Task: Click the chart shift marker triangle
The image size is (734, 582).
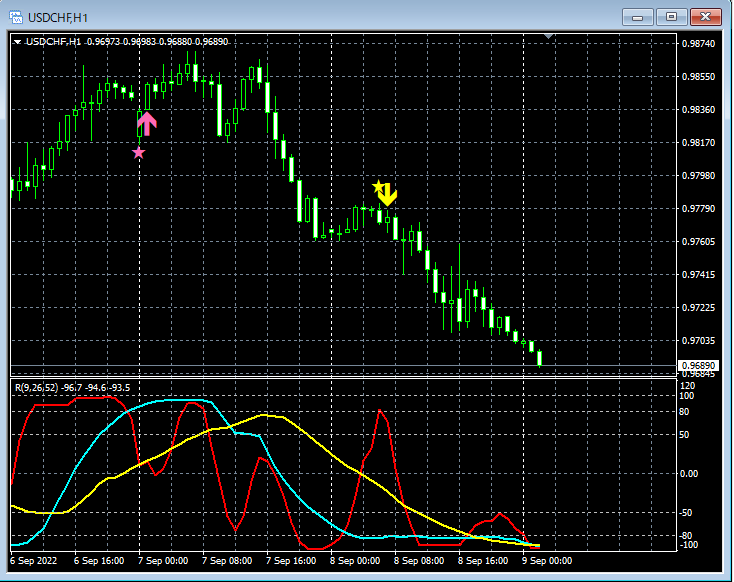Action: point(549,36)
